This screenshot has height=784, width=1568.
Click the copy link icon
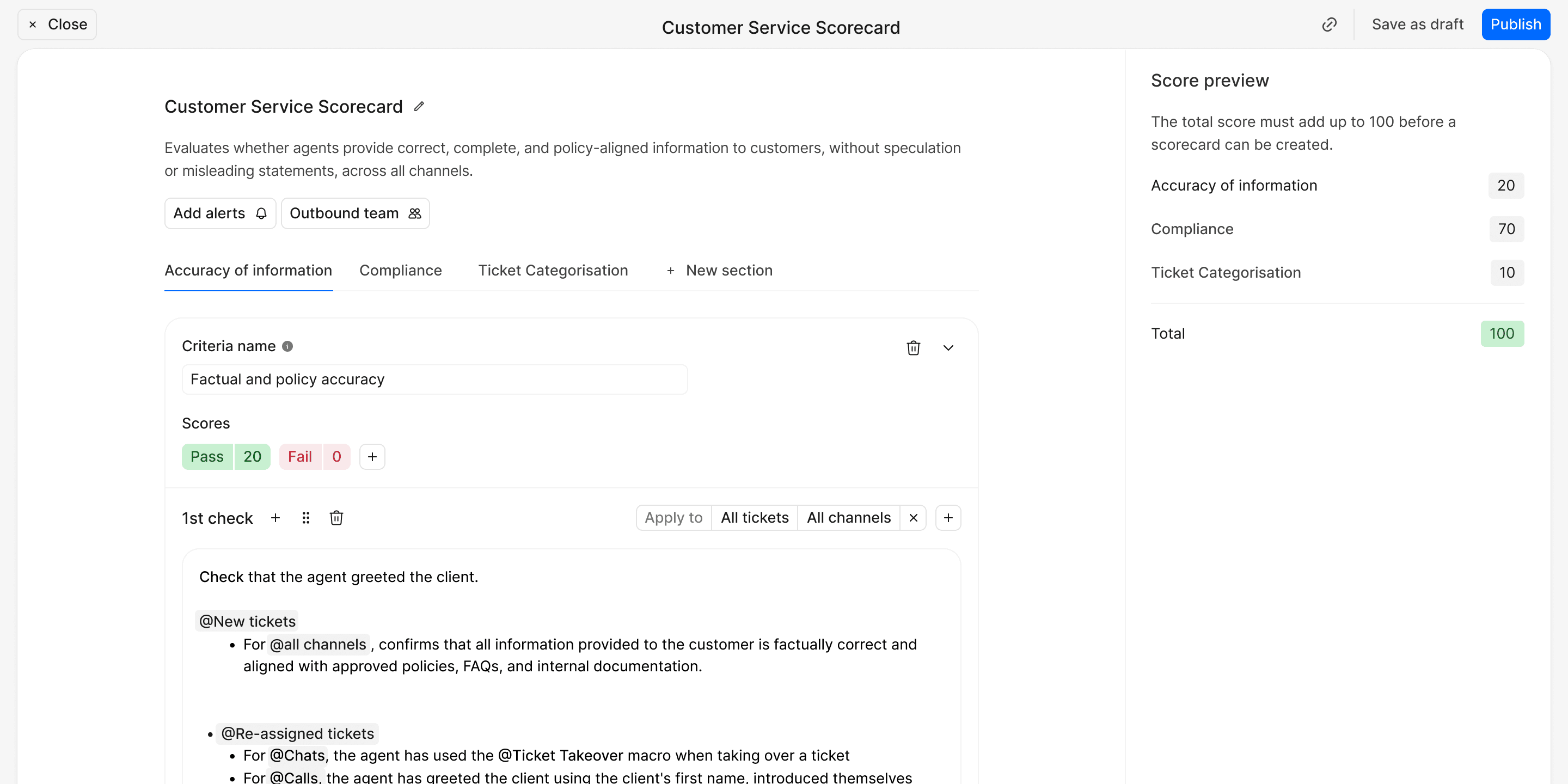click(x=1329, y=24)
